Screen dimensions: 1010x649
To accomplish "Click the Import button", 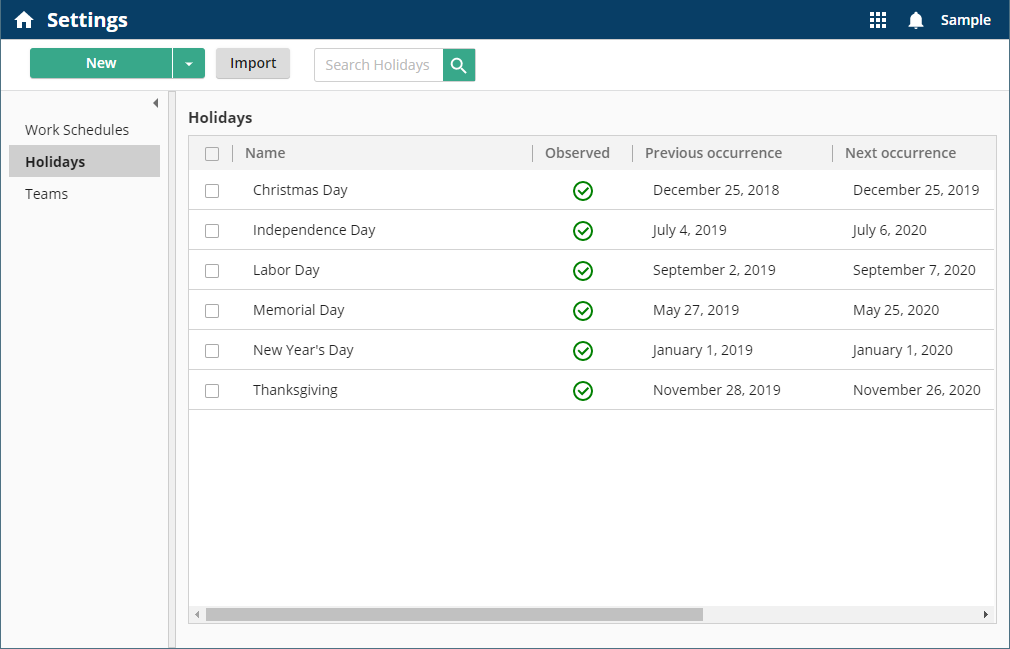I will (253, 63).
